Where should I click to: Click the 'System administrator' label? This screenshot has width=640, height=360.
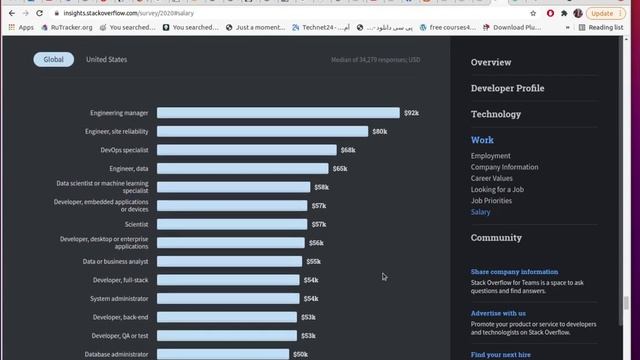[x=119, y=299]
